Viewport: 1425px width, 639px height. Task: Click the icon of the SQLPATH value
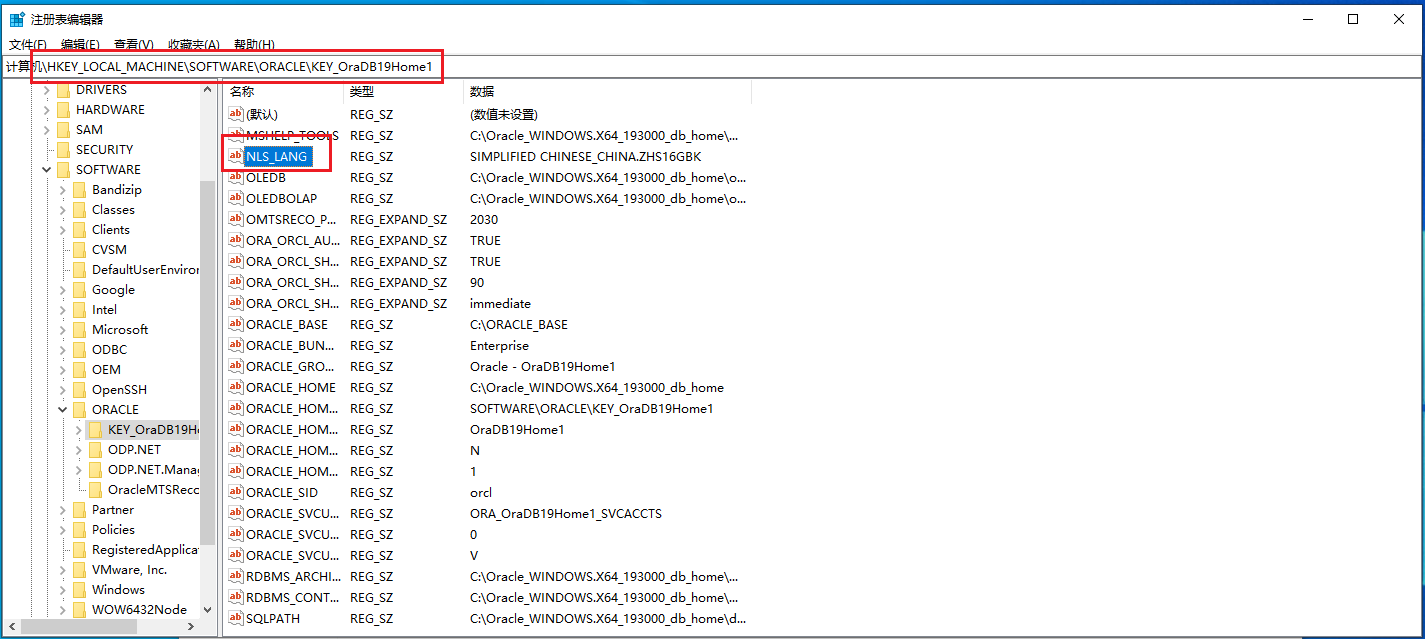pos(236,618)
